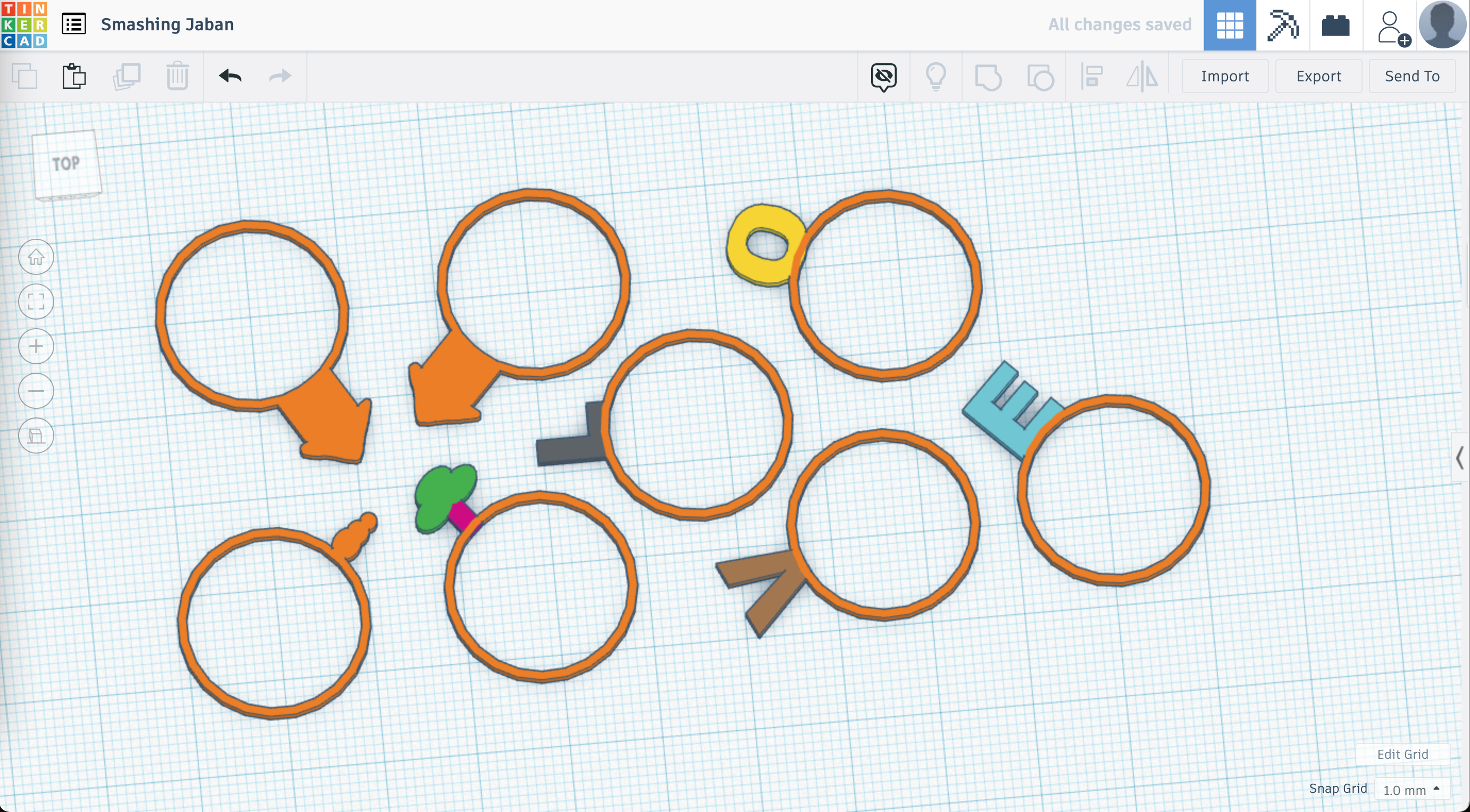Click the Home view button
The width and height of the screenshot is (1470, 812).
pos(36,257)
